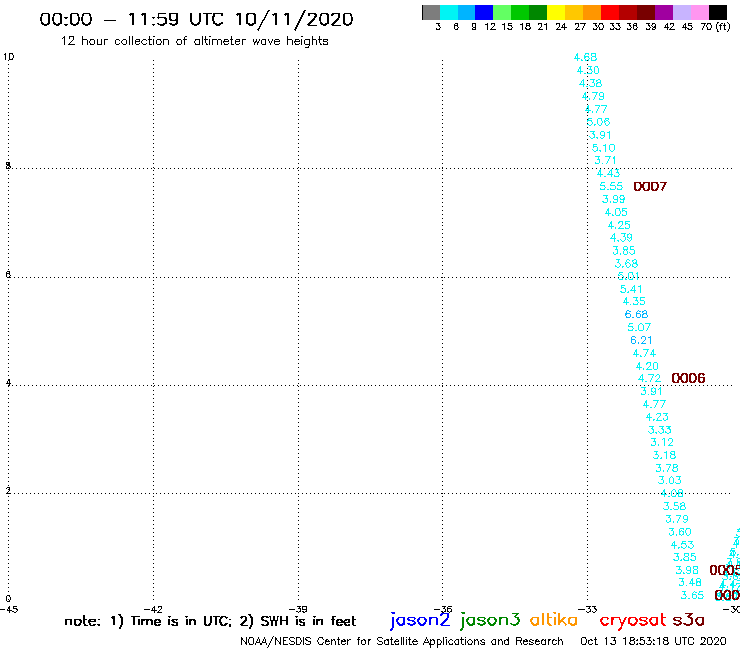The width and height of the screenshot is (740, 650).
Task: Click the wave height value 4.35
Action: coord(634,301)
